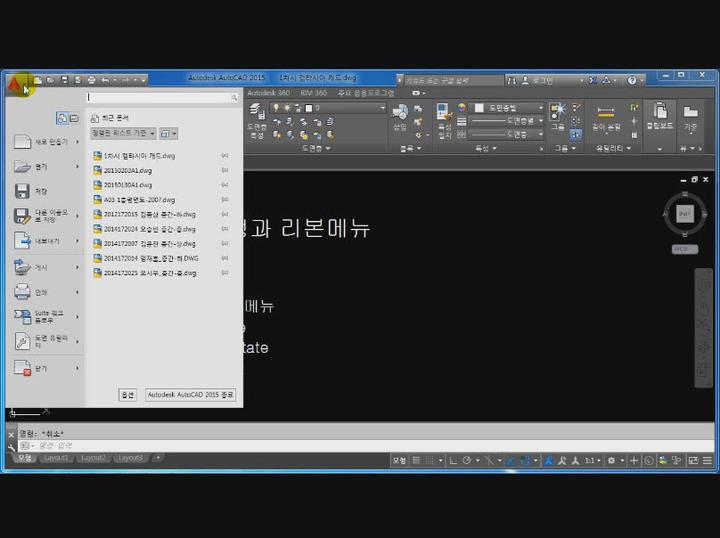Toggle Ortho mode in status bar
The height and width of the screenshot is (538, 720).
(x=453, y=460)
